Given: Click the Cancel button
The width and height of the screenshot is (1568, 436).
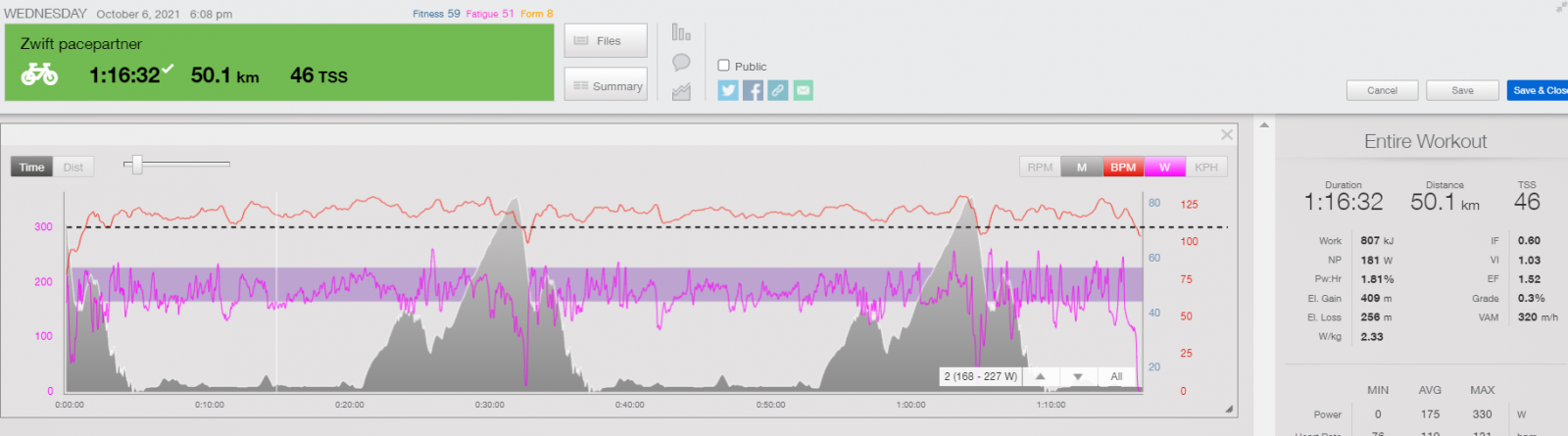Looking at the screenshot, I should [x=1382, y=90].
